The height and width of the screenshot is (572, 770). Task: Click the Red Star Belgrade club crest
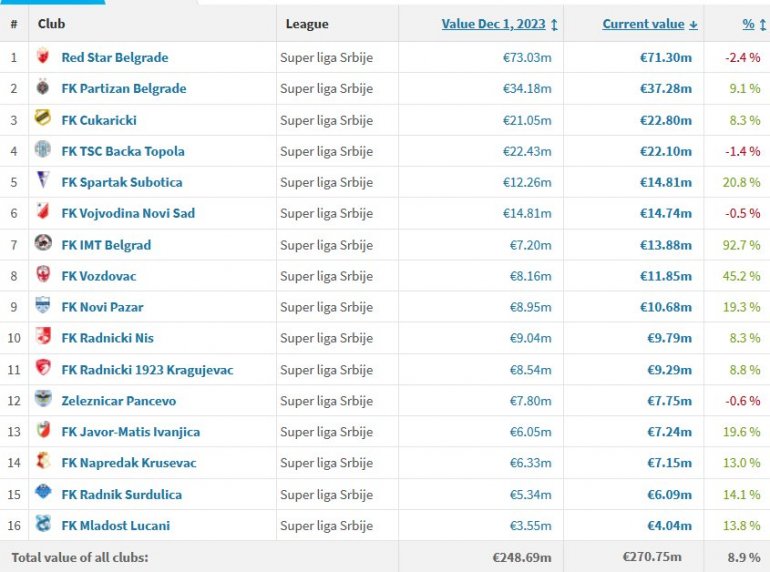pyautogui.click(x=43, y=57)
